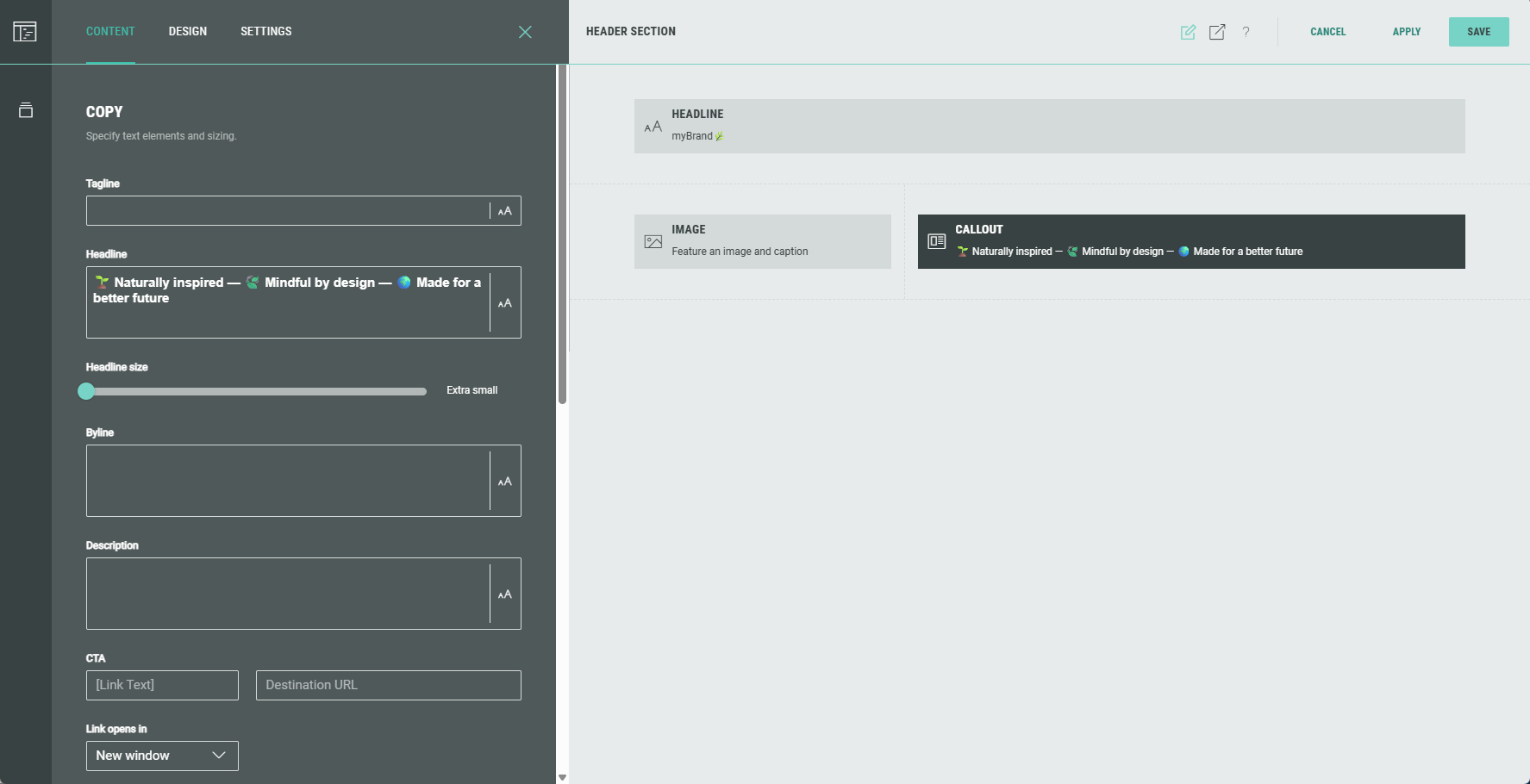Click the Destination URL input field
This screenshot has width=1530, height=784.
coord(388,685)
